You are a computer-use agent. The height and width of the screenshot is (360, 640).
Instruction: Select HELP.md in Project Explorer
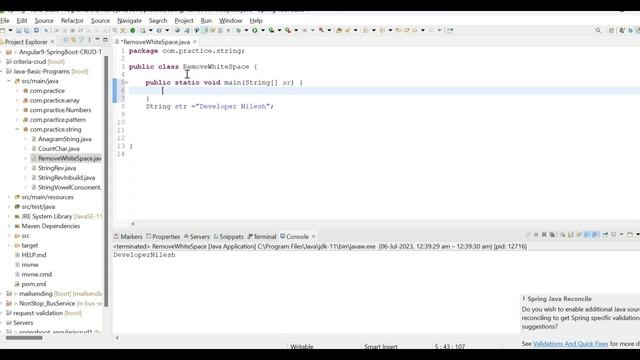(x=33, y=255)
